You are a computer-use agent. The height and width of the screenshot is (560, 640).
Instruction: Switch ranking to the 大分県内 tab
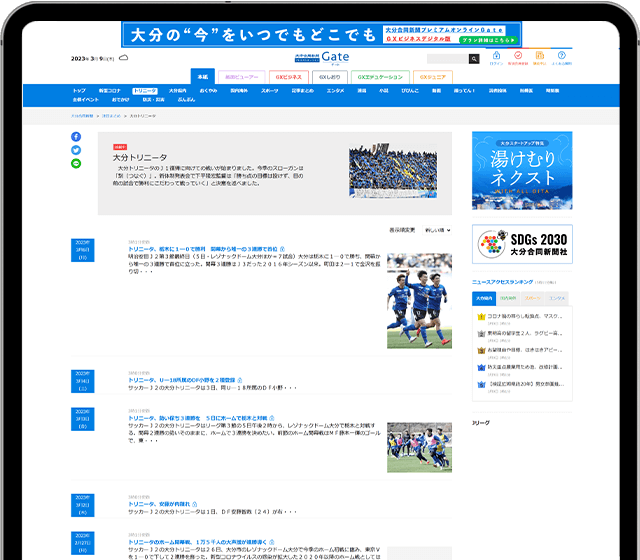(x=484, y=298)
